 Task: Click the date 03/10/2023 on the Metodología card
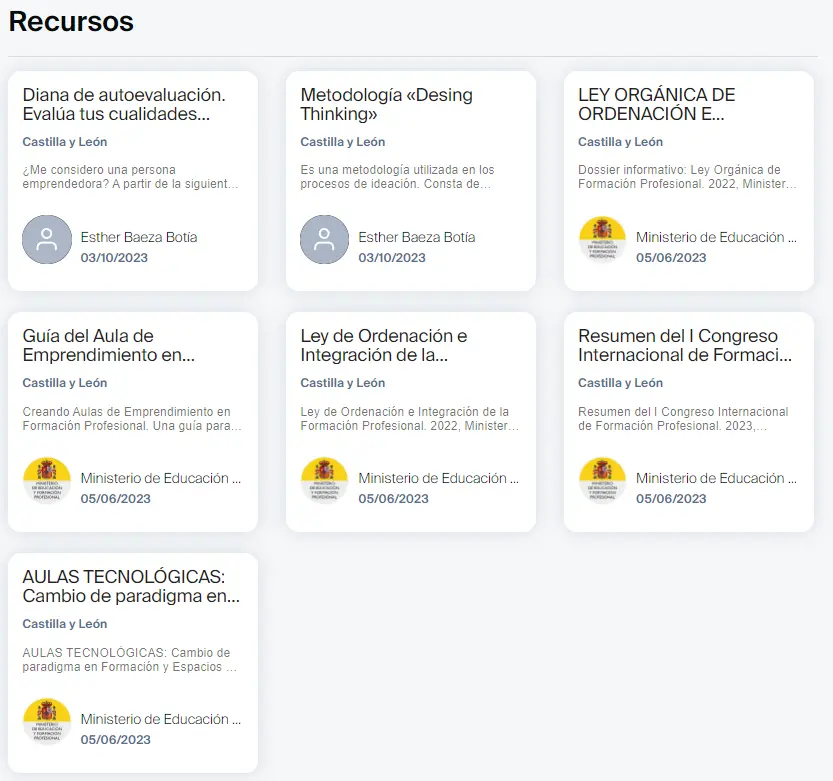(x=392, y=258)
